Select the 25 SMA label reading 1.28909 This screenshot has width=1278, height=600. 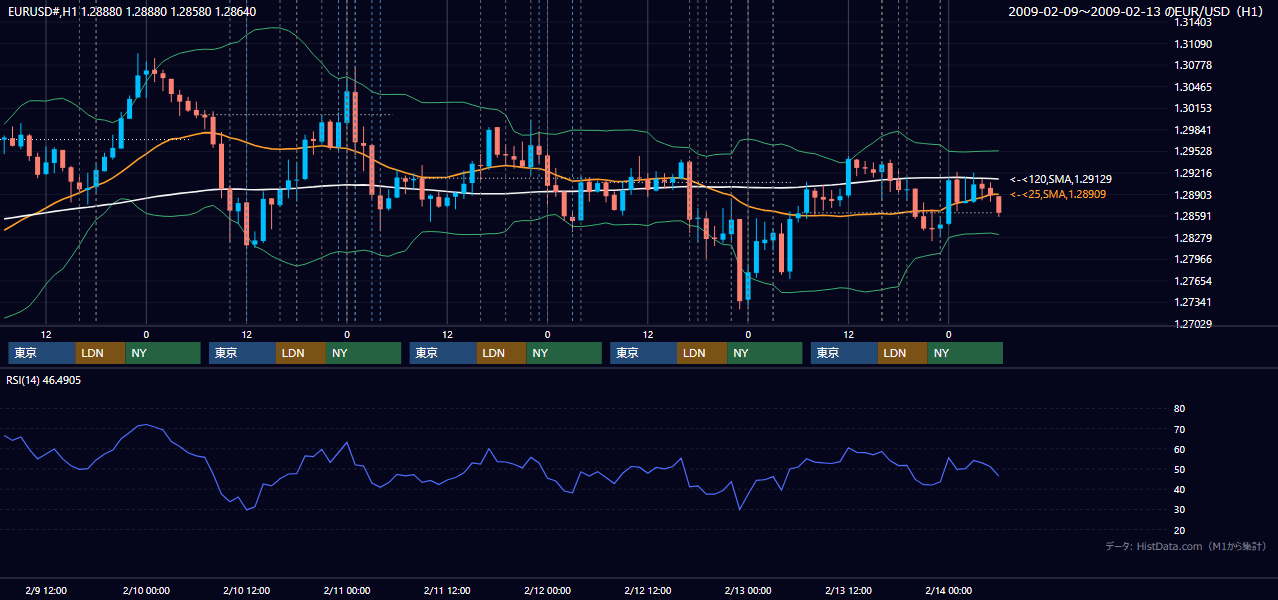[1058, 194]
